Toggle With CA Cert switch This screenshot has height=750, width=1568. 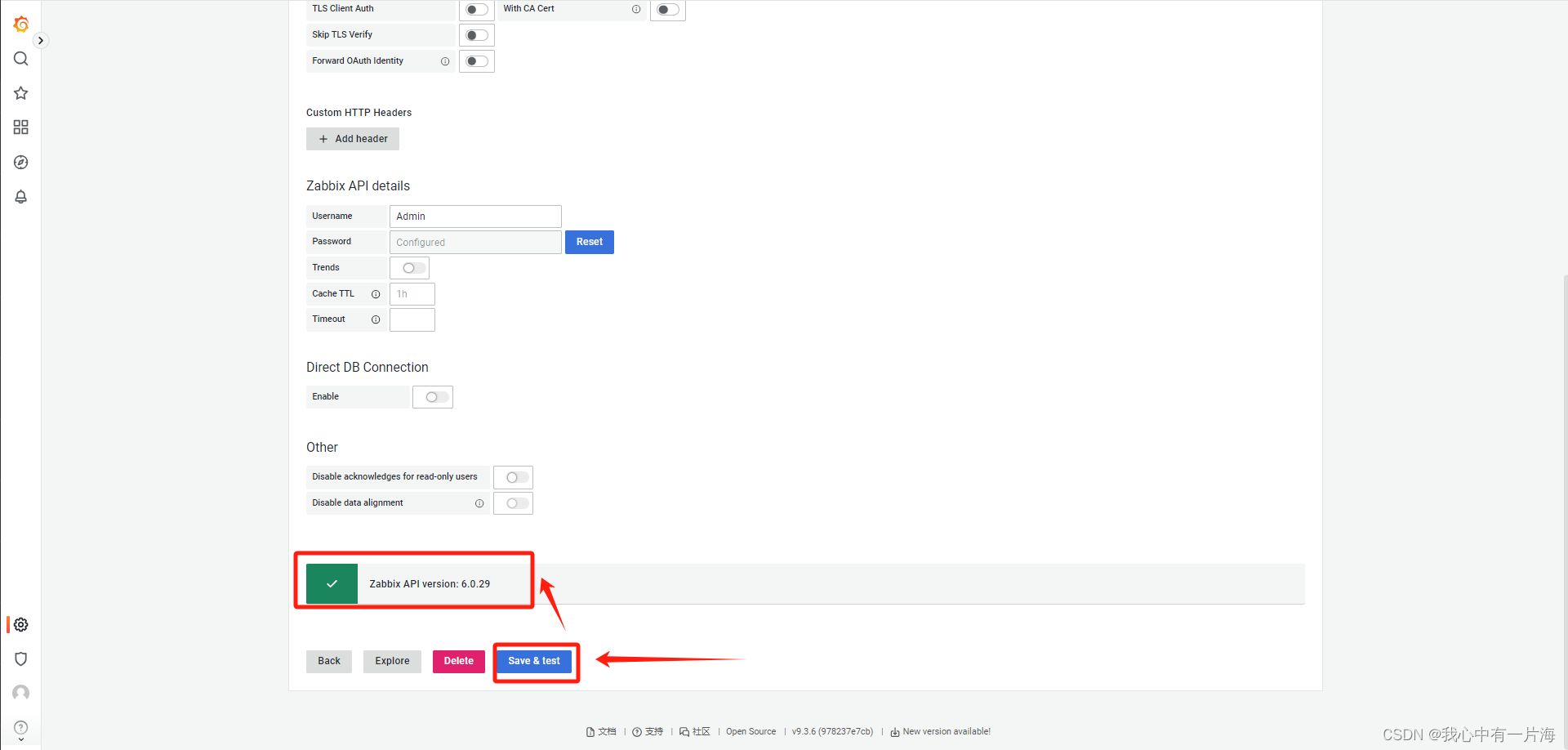point(668,10)
